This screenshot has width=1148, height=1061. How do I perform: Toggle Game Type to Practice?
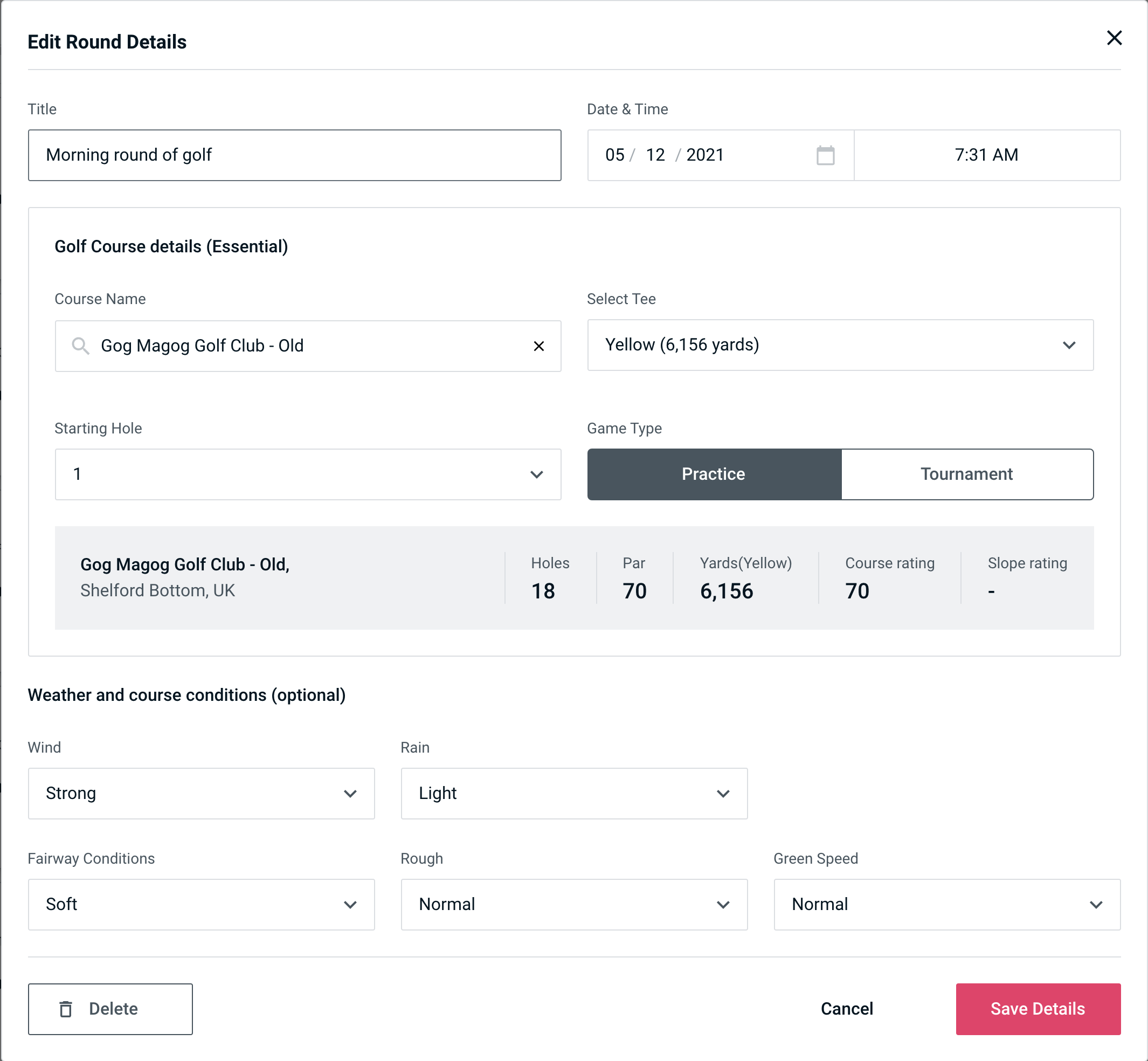coord(713,474)
